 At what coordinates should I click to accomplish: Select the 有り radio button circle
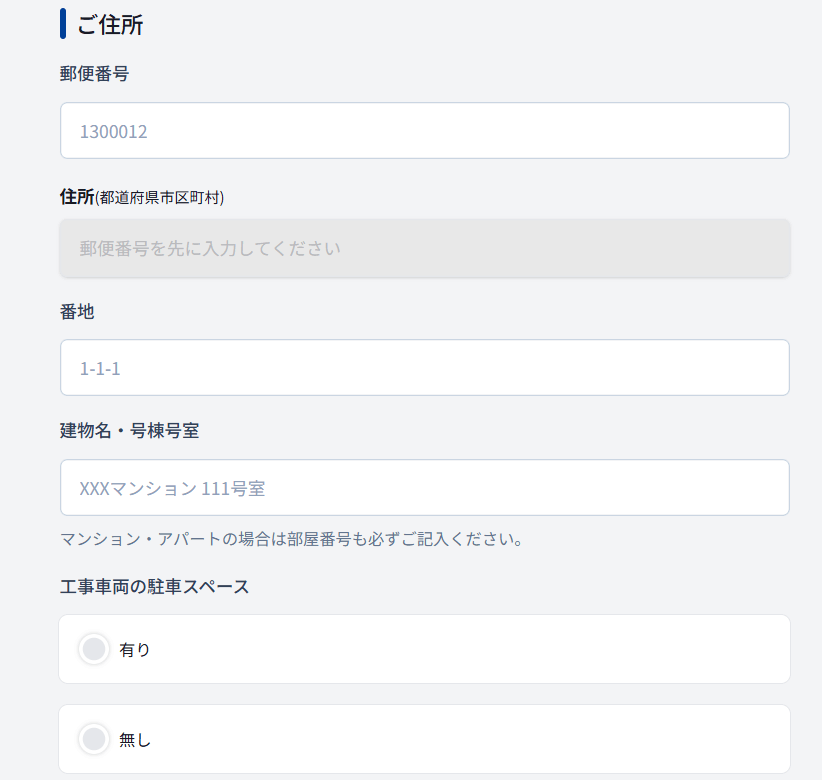click(x=94, y=649)
